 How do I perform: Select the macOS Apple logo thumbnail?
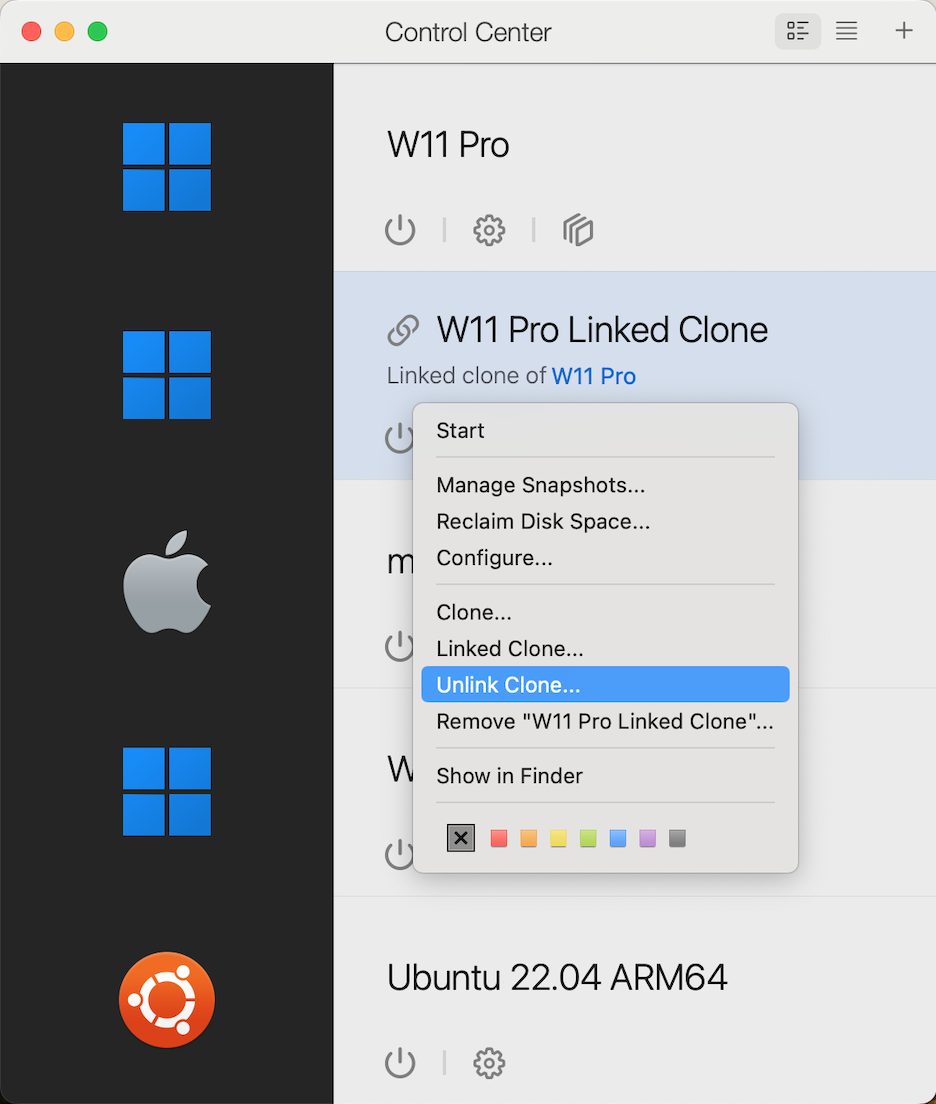[x=167, y=582]
